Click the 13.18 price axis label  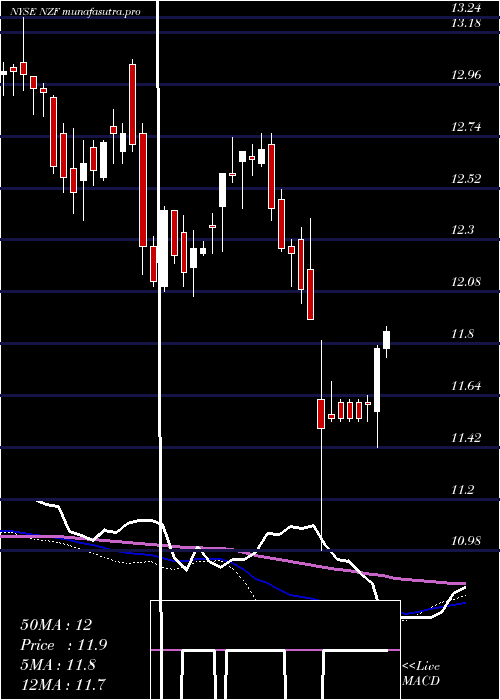pyautogui.click(x=466, y=23)
